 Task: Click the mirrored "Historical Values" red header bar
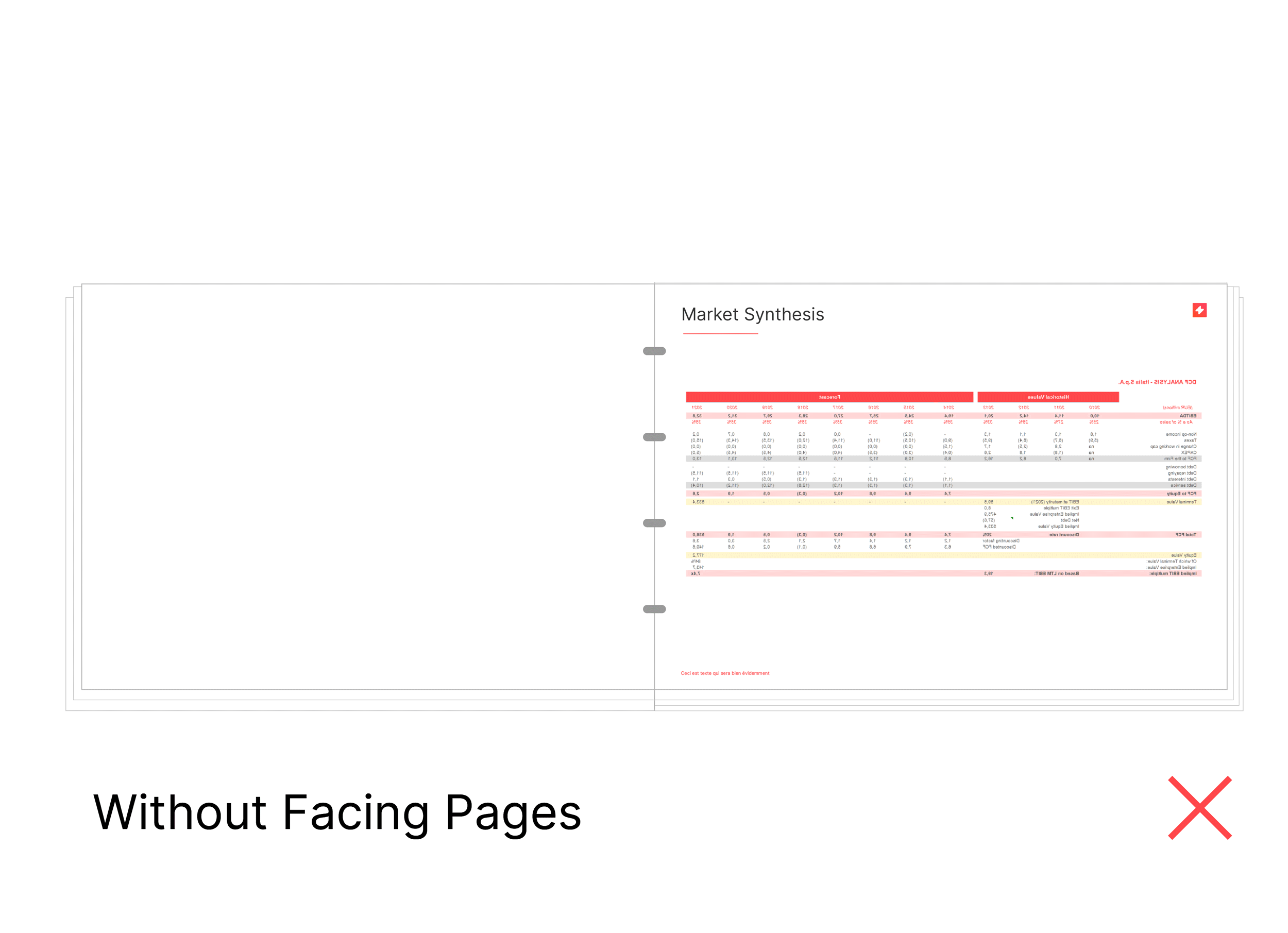coord(1048,397)
